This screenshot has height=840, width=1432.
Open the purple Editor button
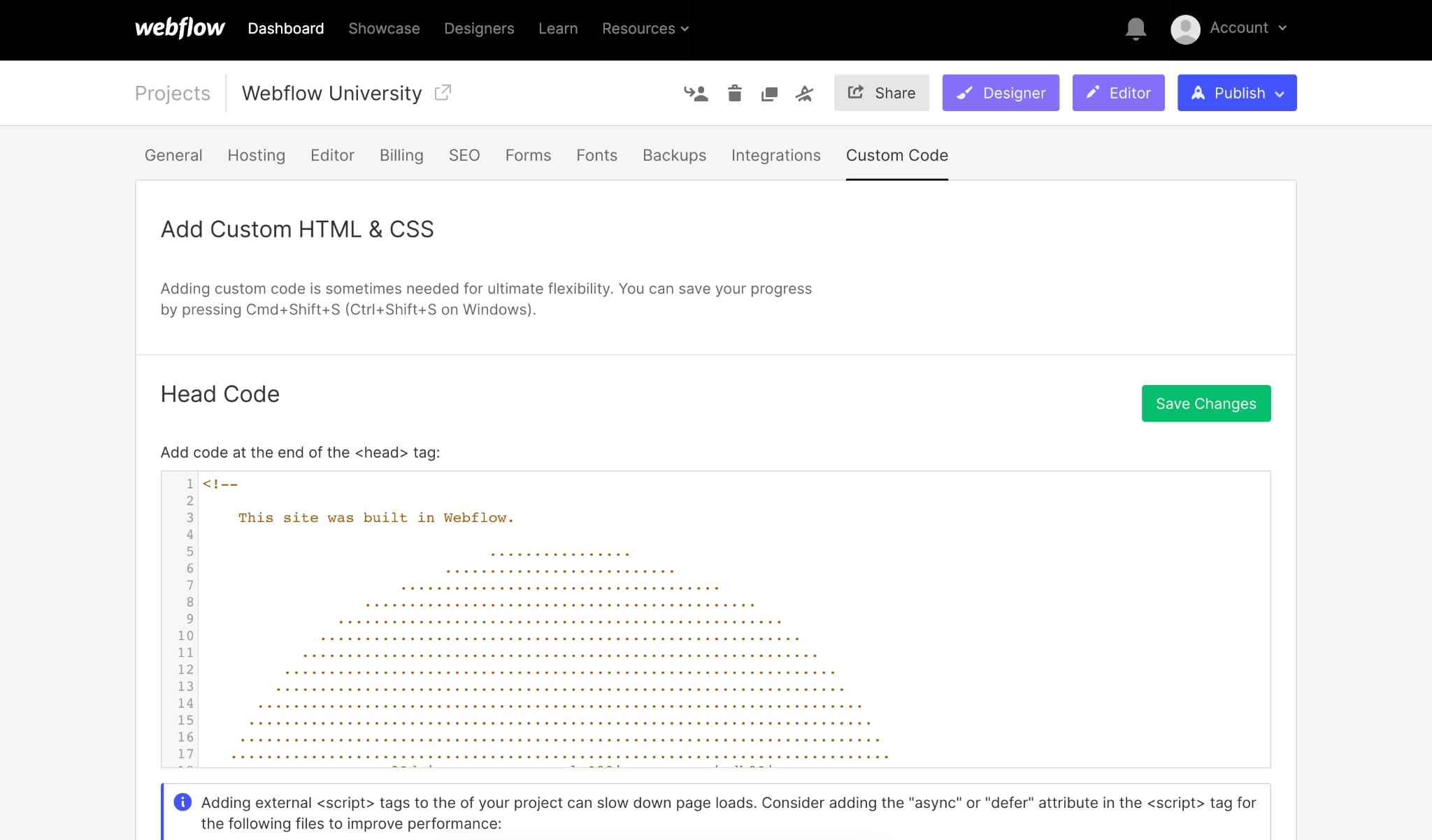pyautogui.click(x=1118, y=93)
